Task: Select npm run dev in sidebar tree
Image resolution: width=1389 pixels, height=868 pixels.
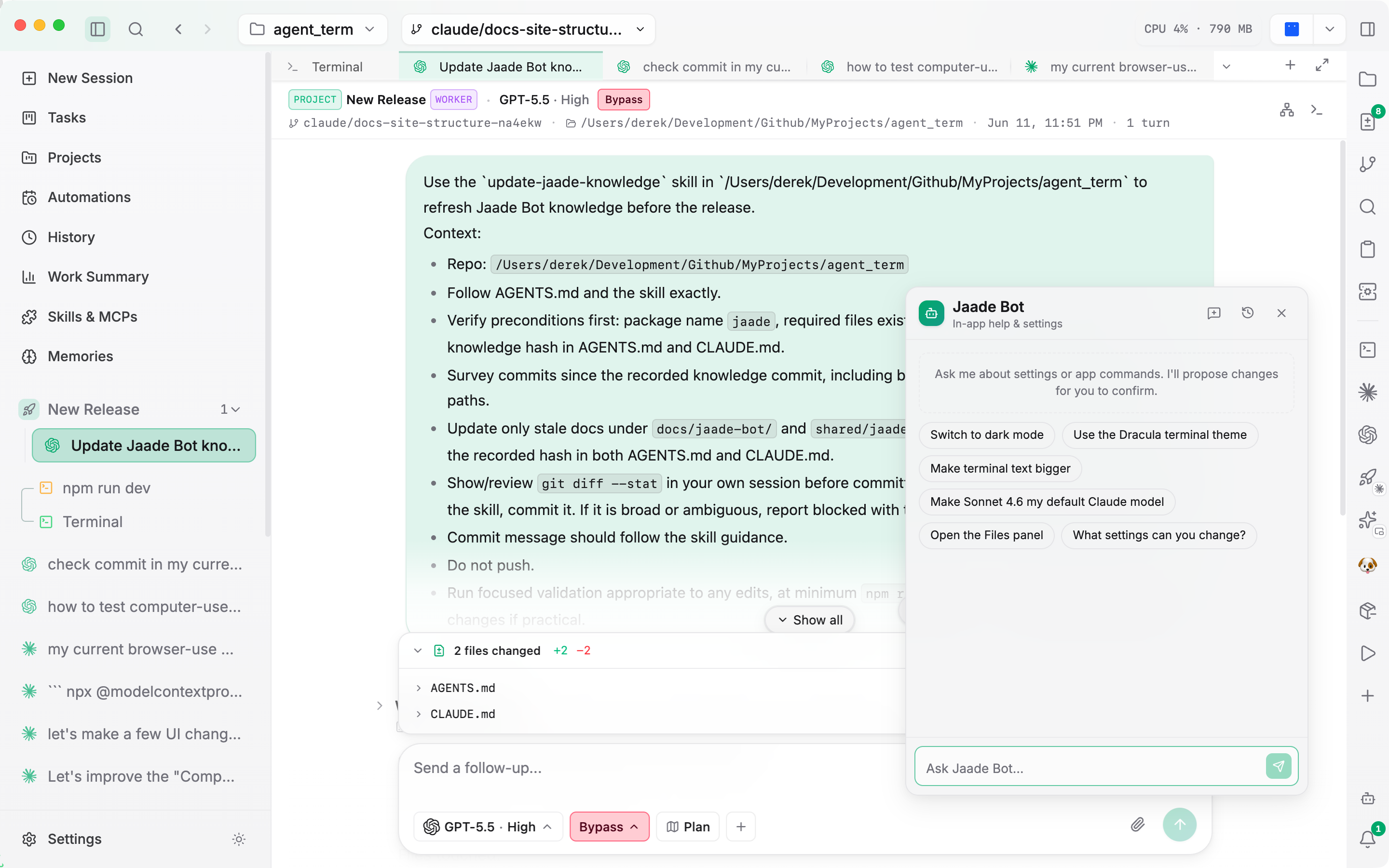Action: click(x=144, y=488)
